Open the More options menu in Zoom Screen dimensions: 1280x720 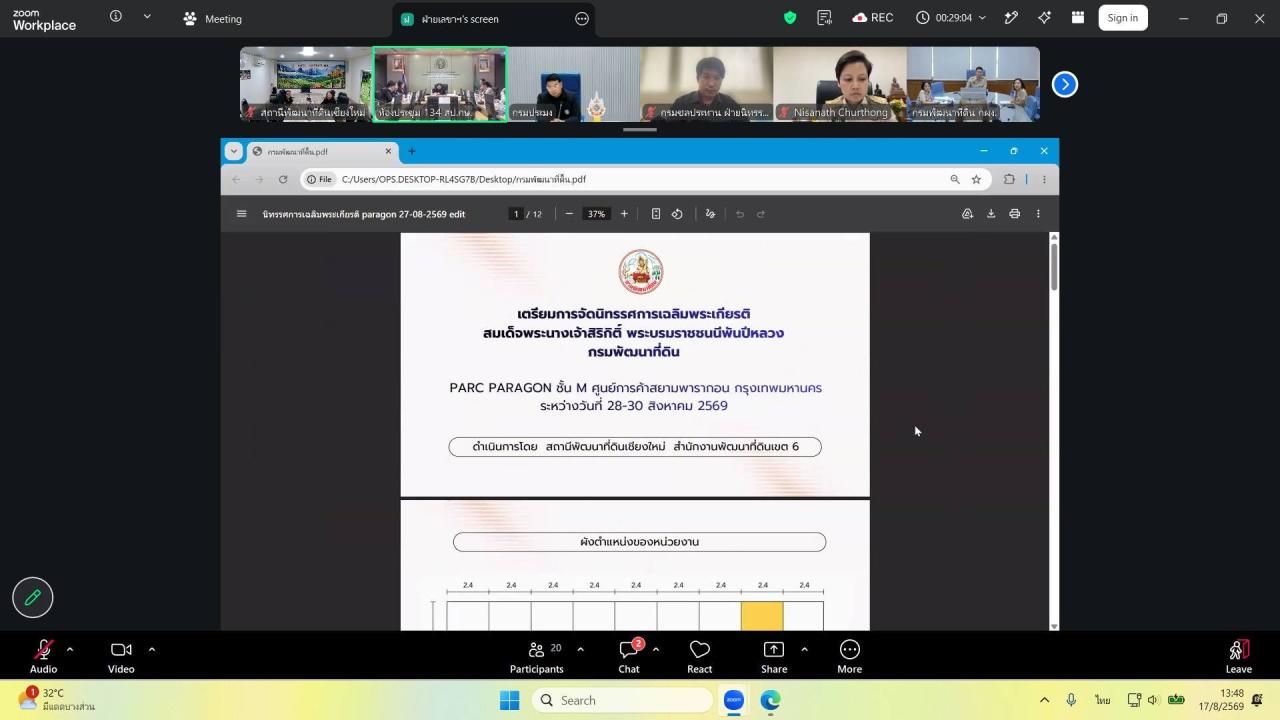pos(850,656)
